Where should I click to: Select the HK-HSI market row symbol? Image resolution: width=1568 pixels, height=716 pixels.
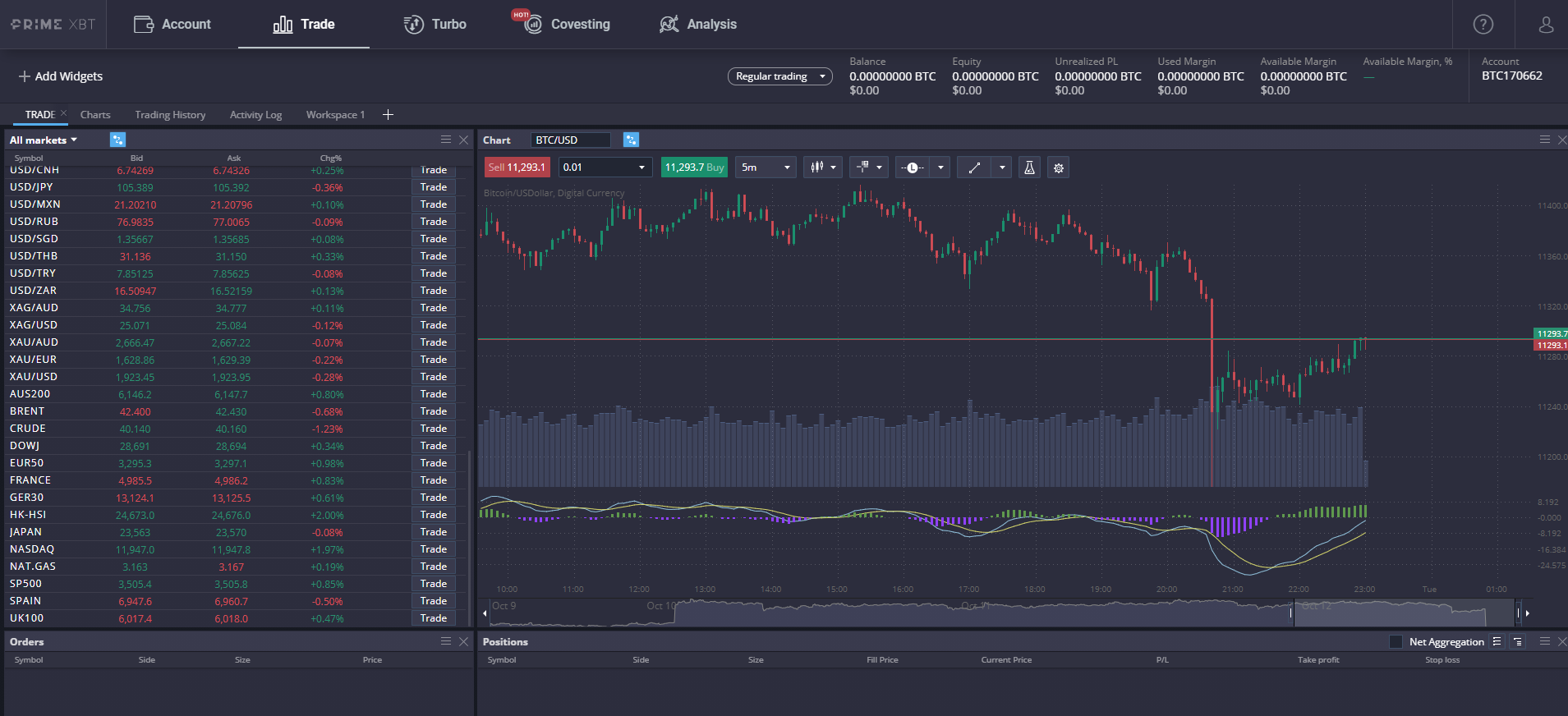click(x=28, y=515)
